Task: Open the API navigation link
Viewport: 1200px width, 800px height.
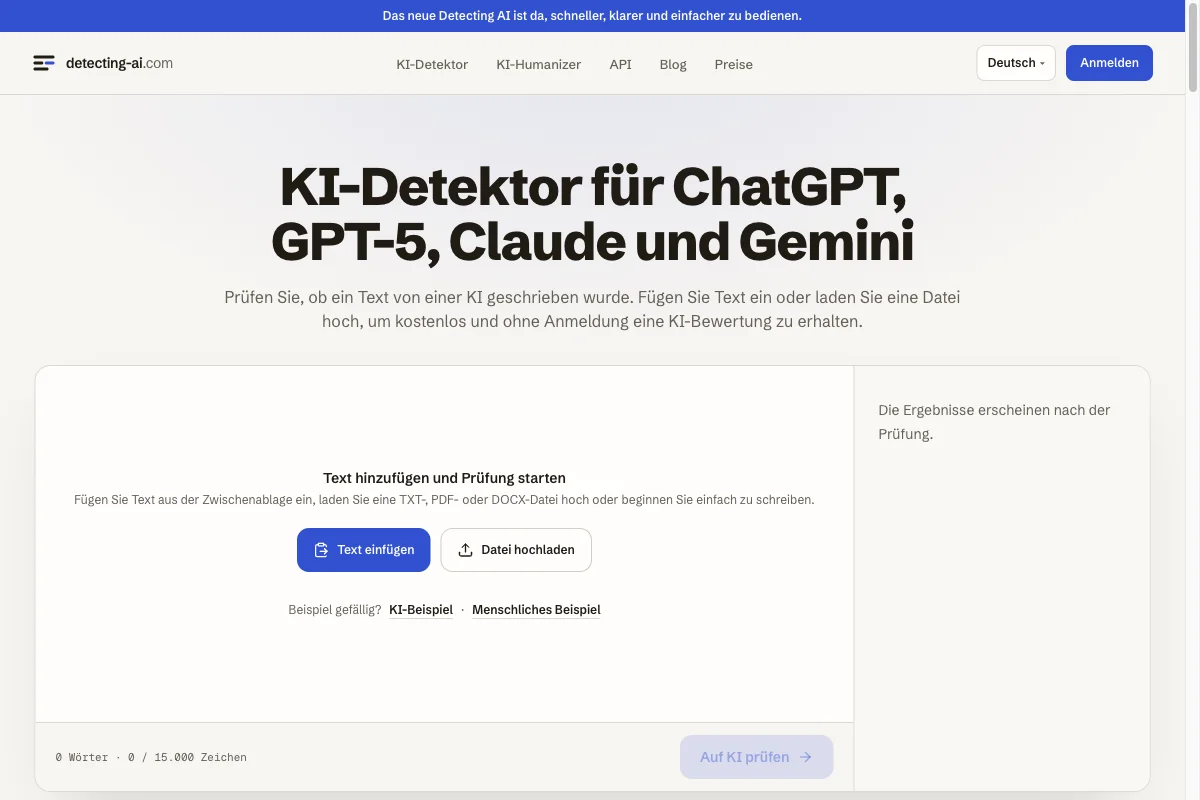Action: (x=620, y=64)
